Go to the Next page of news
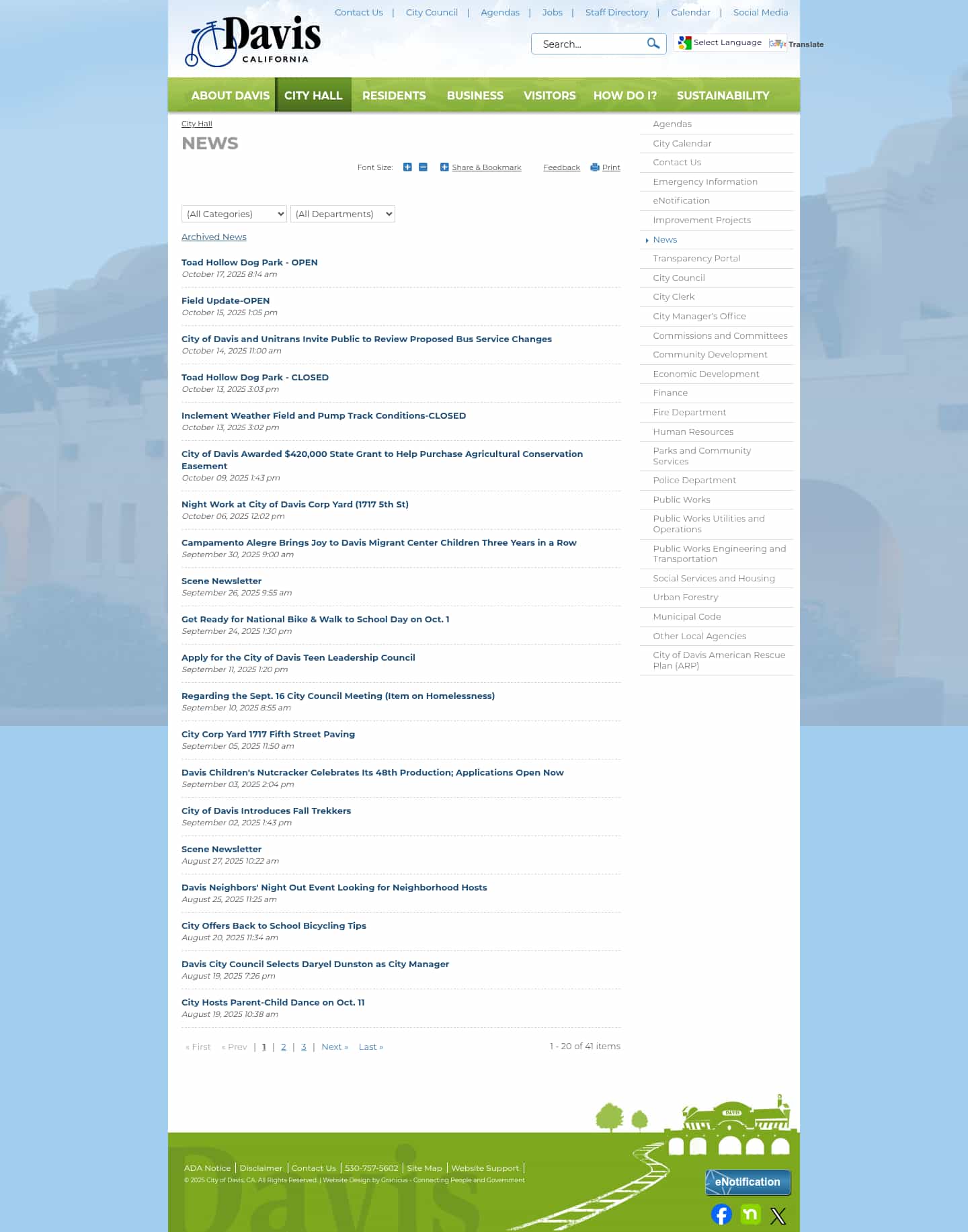The width and height of the screenshot is (968, 1232). (335, 1047)
